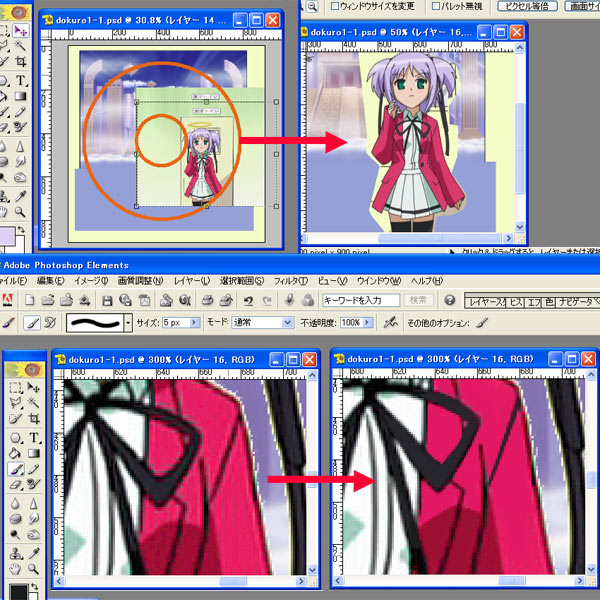Viewport: 600px width, 600px height.
Task: Open the 不透明度 100% arrow
Action: (x=368, y=323)
